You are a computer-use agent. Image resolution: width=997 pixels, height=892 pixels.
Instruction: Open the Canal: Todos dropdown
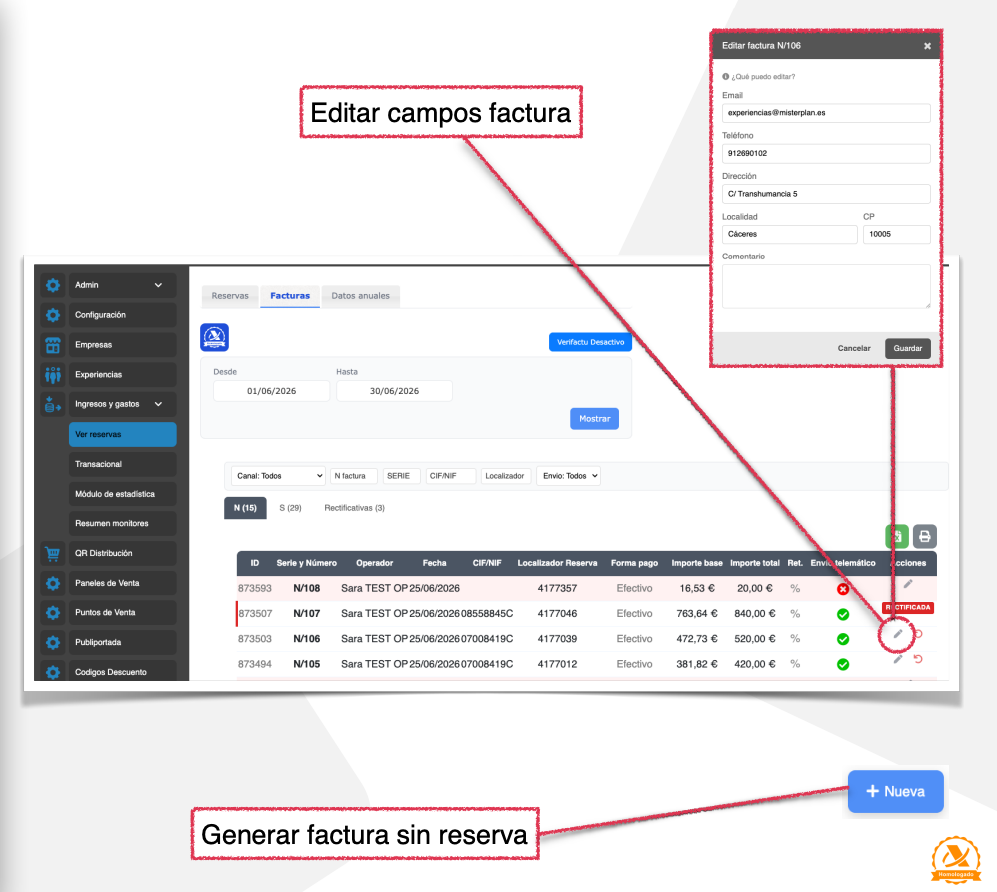278,476
